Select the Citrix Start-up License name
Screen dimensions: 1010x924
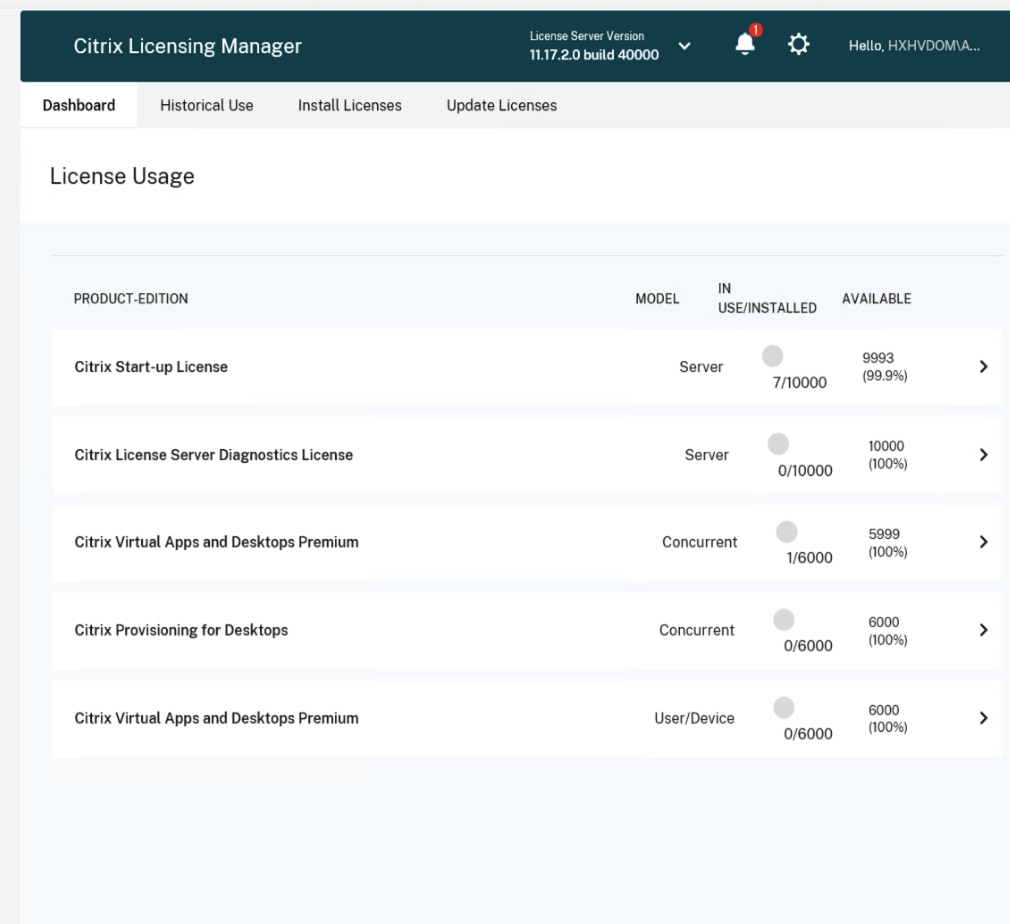coord(151,367)
